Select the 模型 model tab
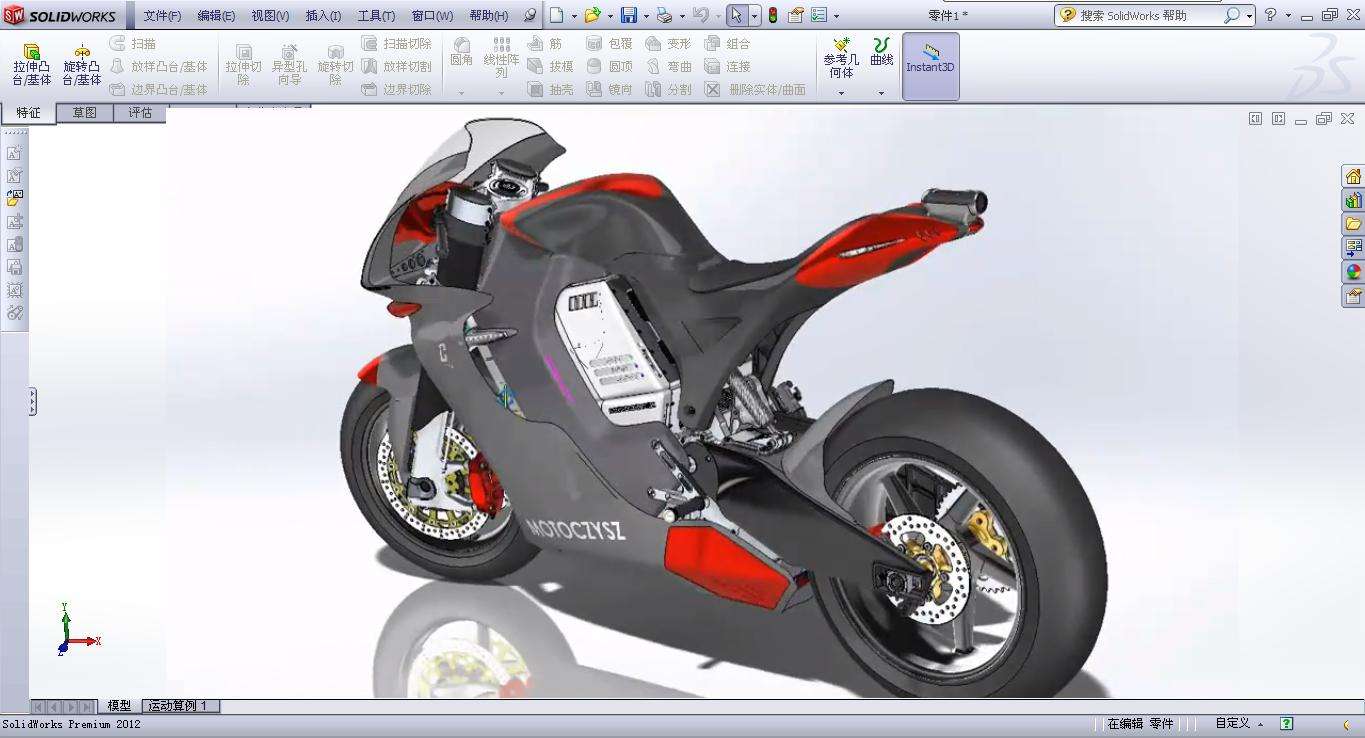The width and height of the screenshot is (1365, 738). 119,706
